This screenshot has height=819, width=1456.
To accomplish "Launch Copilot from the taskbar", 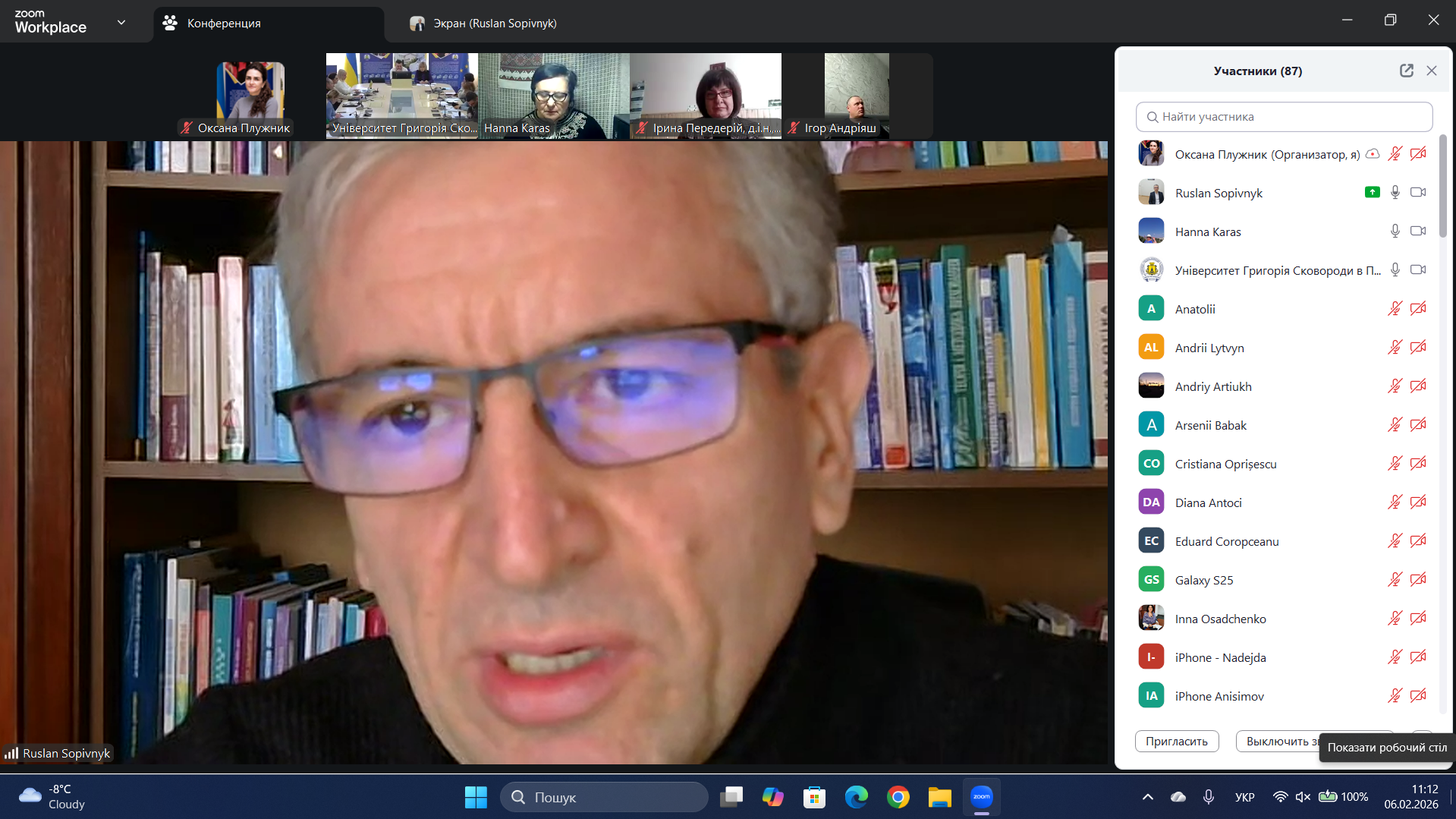I will pyautogui.click(x=773, y=797).
